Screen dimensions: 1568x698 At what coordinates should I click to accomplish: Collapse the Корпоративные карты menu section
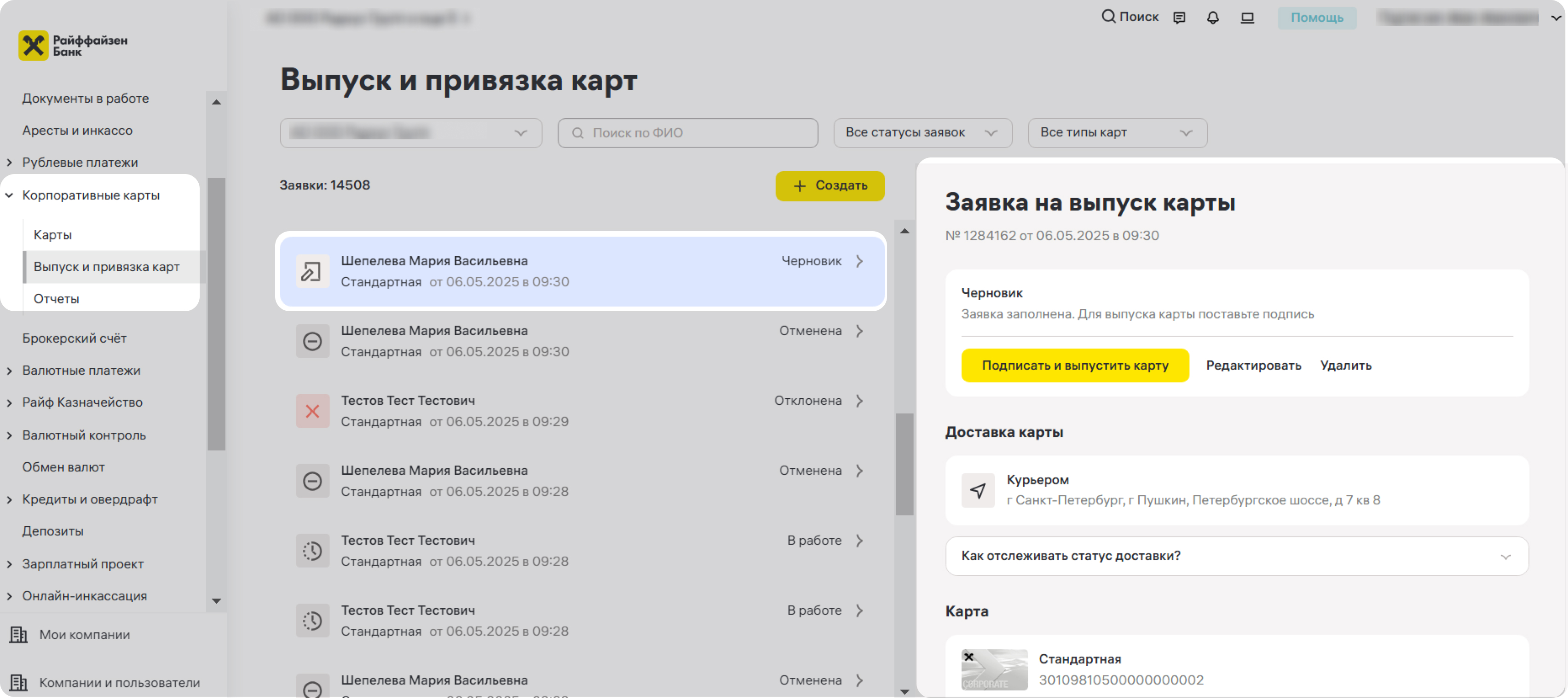click(9, 196)
